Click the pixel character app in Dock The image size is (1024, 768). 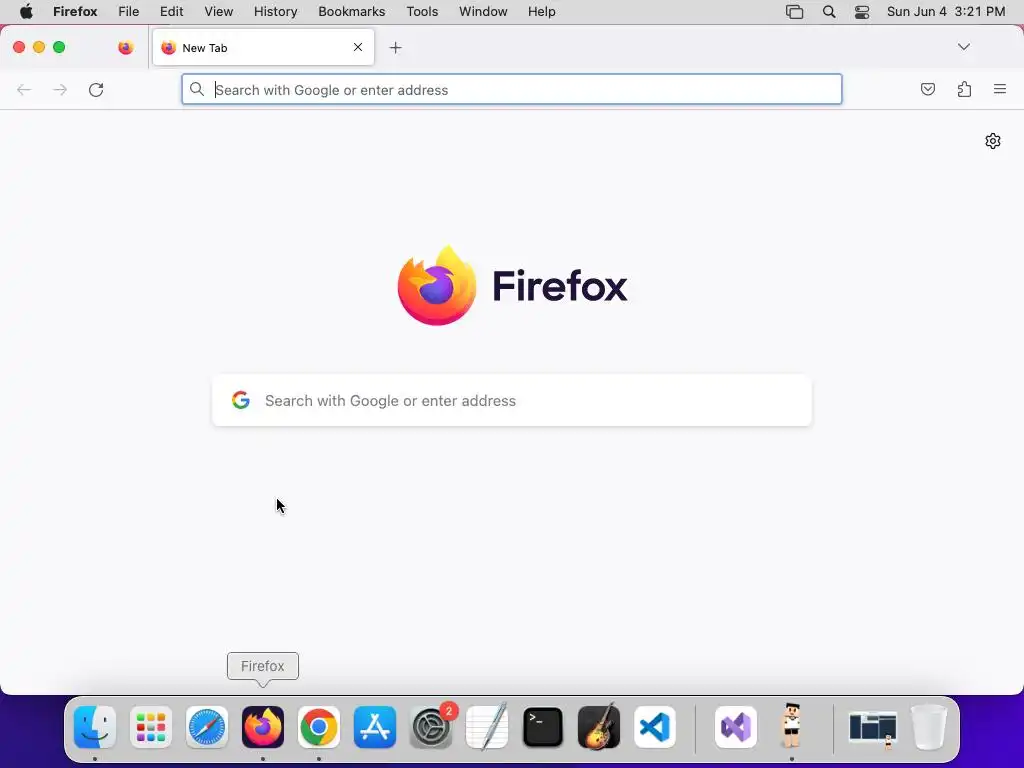coord(792,725)
